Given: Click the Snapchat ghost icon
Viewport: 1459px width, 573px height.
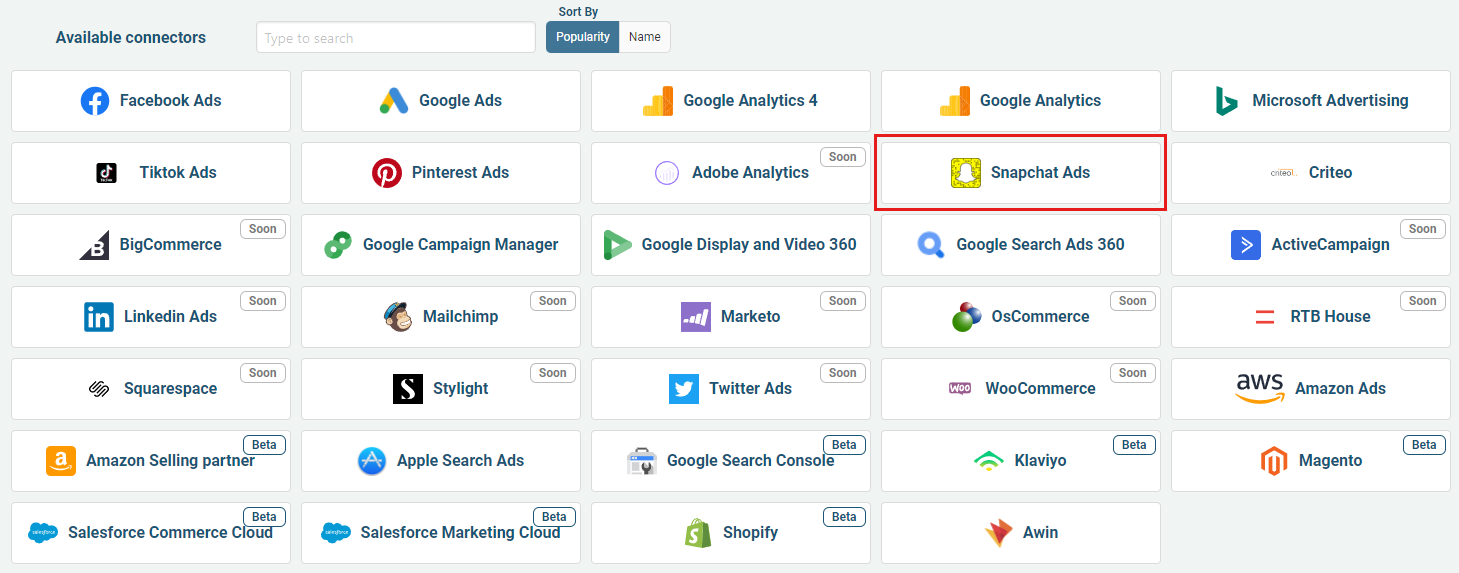Looking at the screenshot, I should click(x=965, y=173).
